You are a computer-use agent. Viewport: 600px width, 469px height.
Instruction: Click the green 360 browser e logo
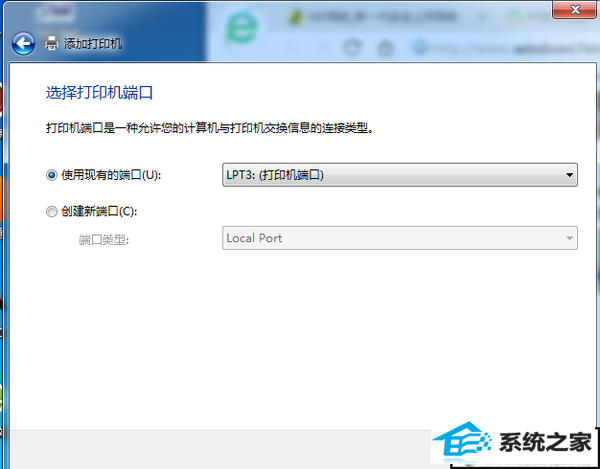pyautogui.click(x=241, y=29)
